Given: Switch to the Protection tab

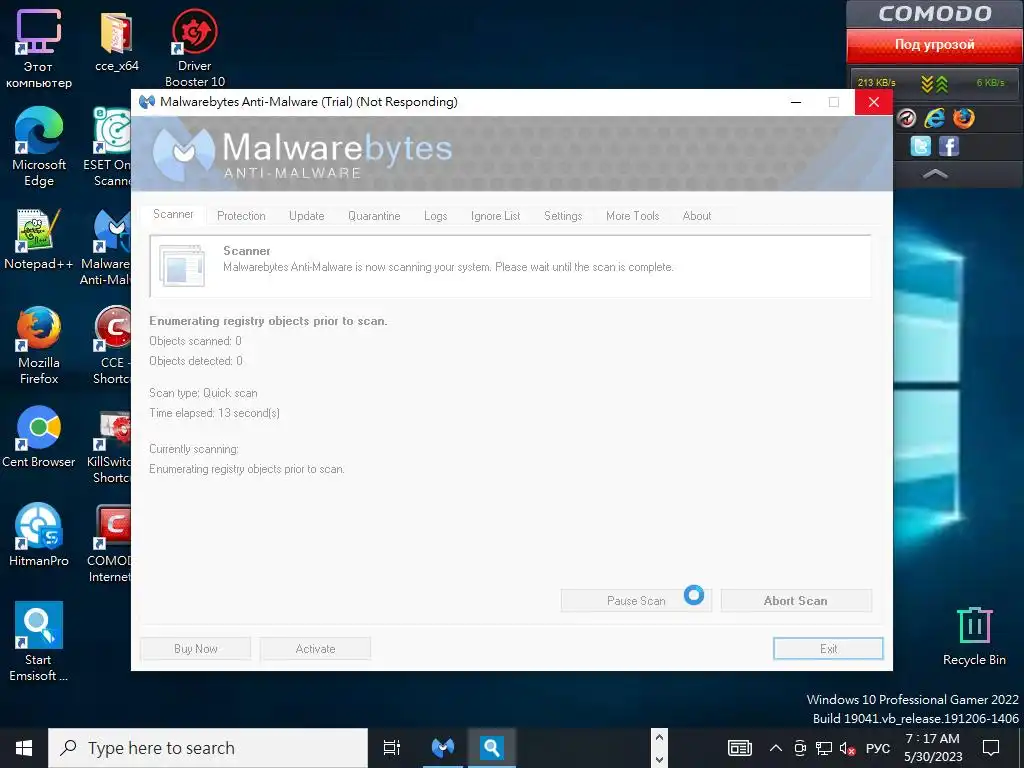Looking at the screenshot, I should pos(241,216).
